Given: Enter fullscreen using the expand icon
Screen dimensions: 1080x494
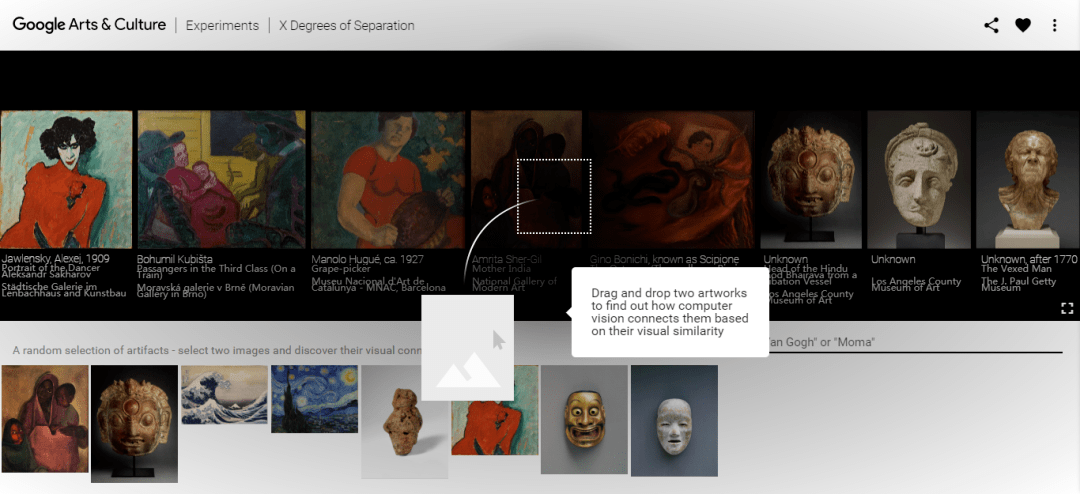Looking at the screenshot, I should pyautogui.click(x=1067, y=308).
